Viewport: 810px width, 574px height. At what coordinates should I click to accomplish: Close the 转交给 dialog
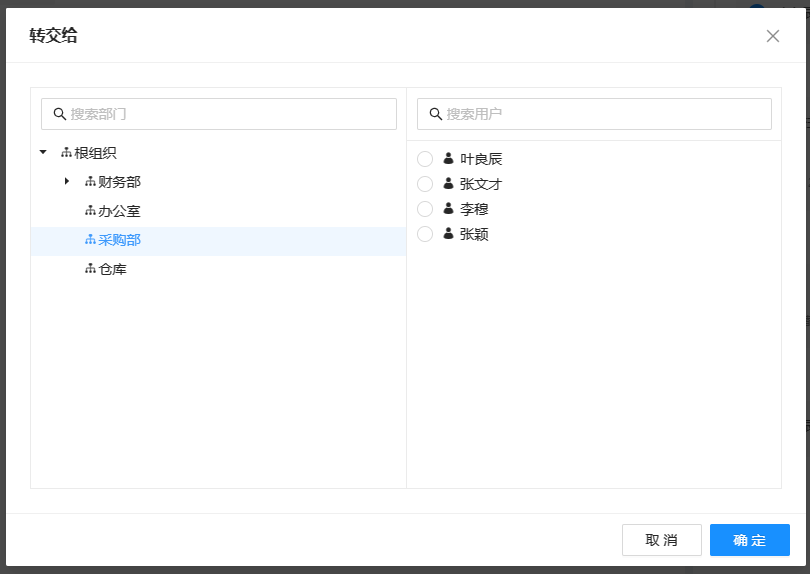(772, 36)
